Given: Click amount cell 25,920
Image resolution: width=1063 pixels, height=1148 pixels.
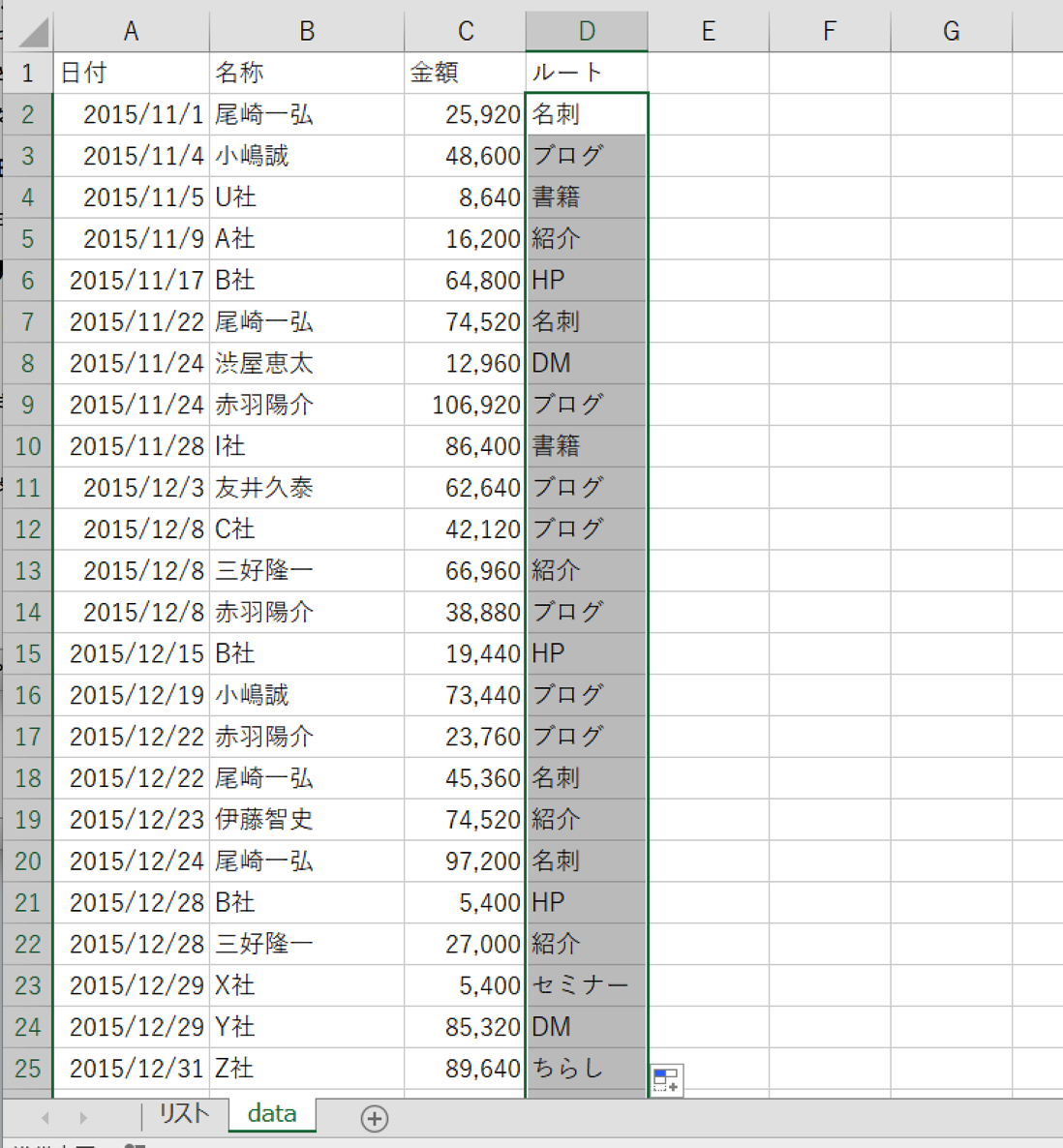Looking at the screenshot, I should (465, 115).
